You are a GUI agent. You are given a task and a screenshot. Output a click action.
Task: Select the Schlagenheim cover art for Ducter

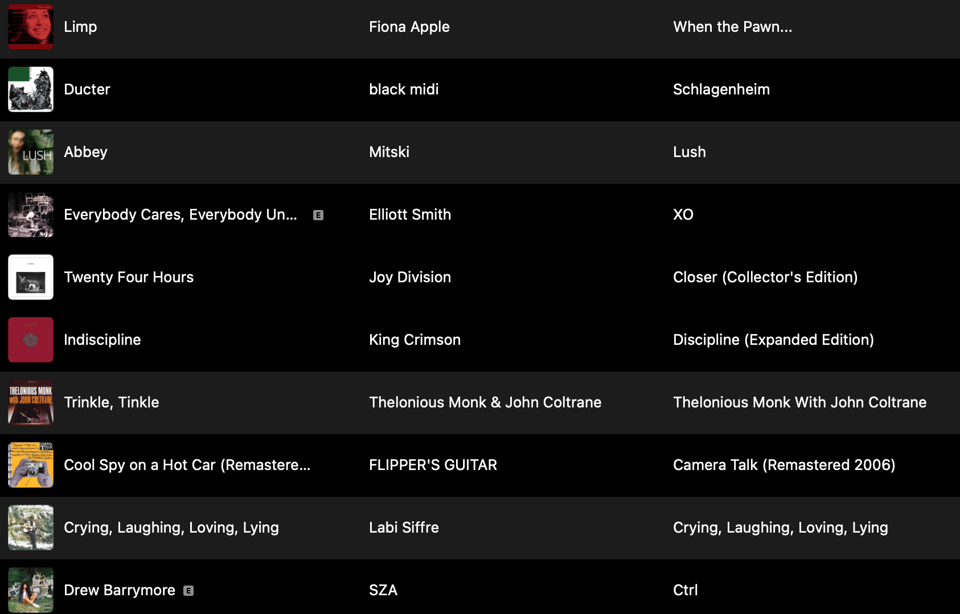tap(31, 90)
